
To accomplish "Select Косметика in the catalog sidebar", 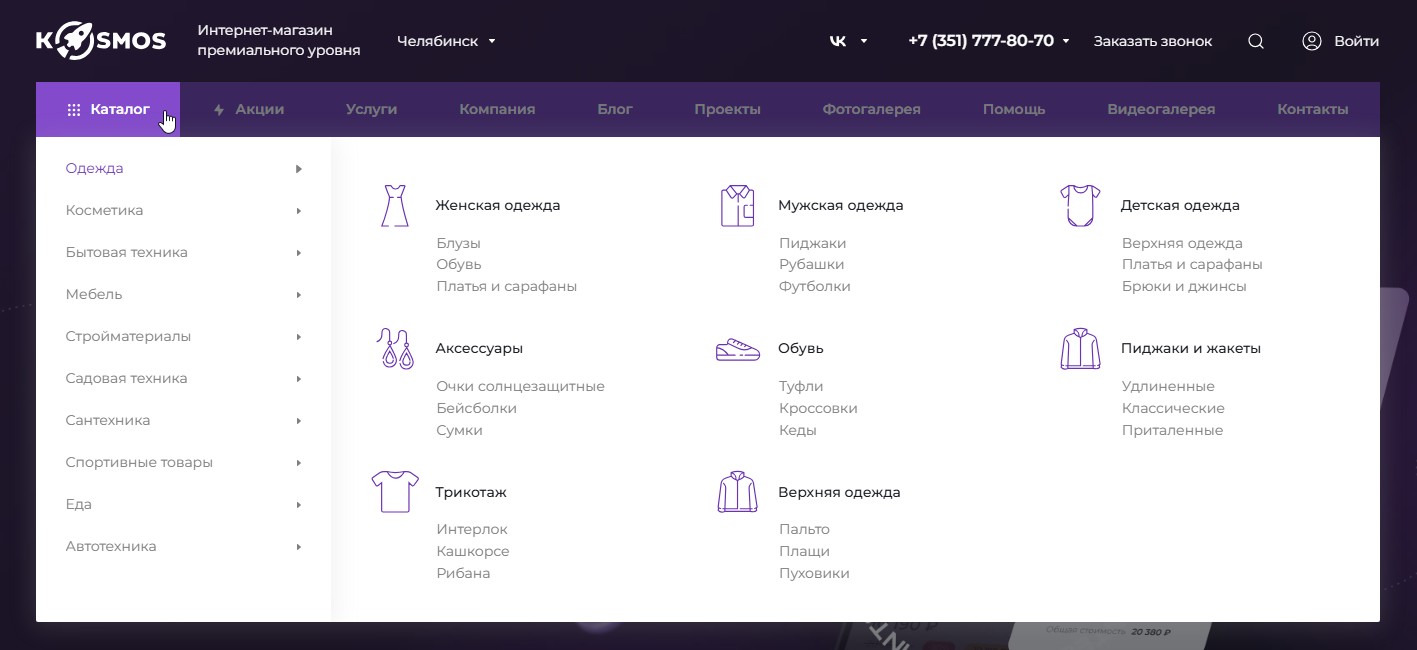I will coord(104,211).
